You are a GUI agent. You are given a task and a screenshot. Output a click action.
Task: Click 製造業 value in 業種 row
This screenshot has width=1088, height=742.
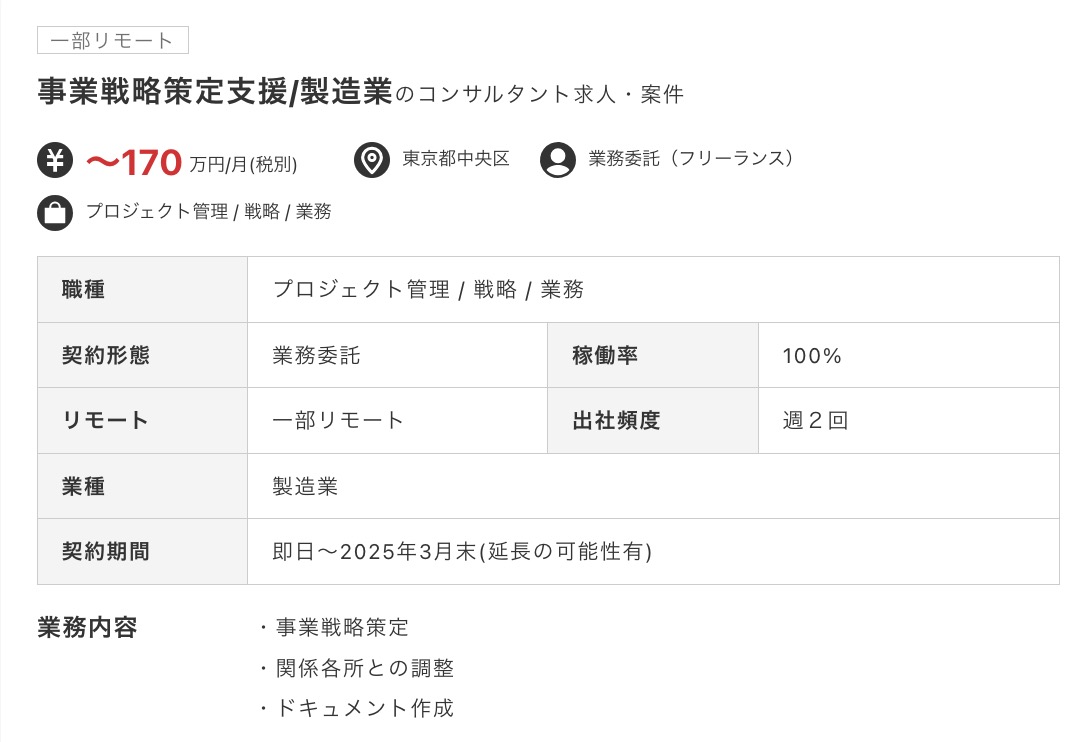[305, 486]
